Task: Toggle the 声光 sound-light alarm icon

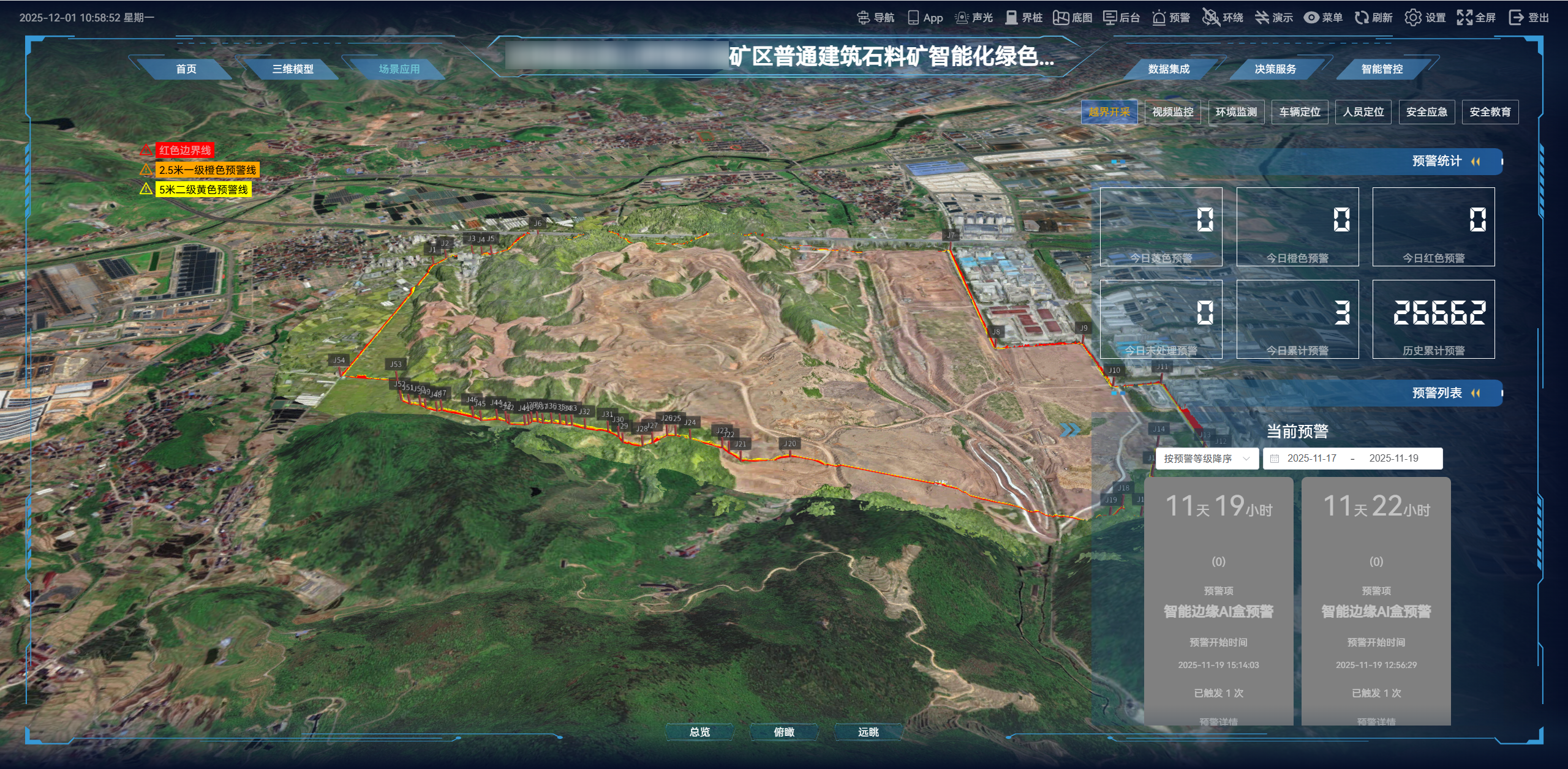Action: pyautogui.click(x=962, y=18)
